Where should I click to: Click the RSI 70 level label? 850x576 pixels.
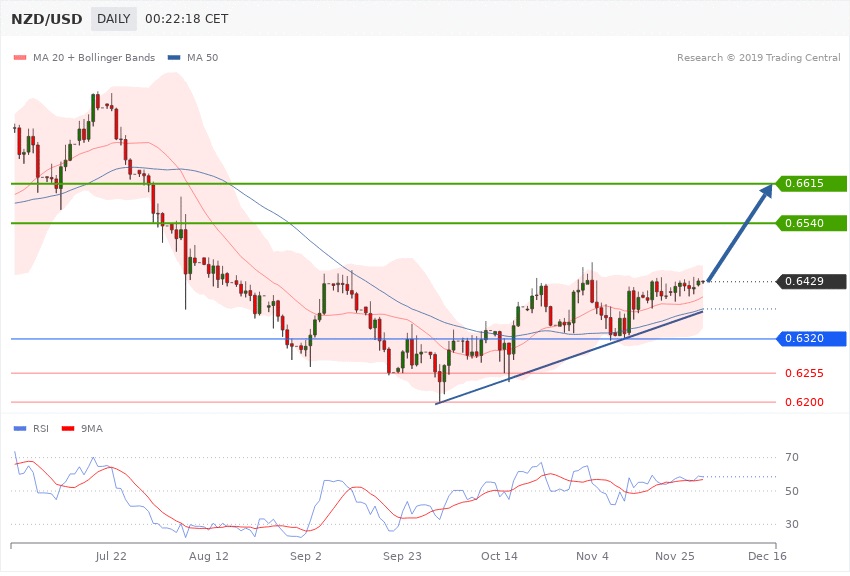(792, 457)
